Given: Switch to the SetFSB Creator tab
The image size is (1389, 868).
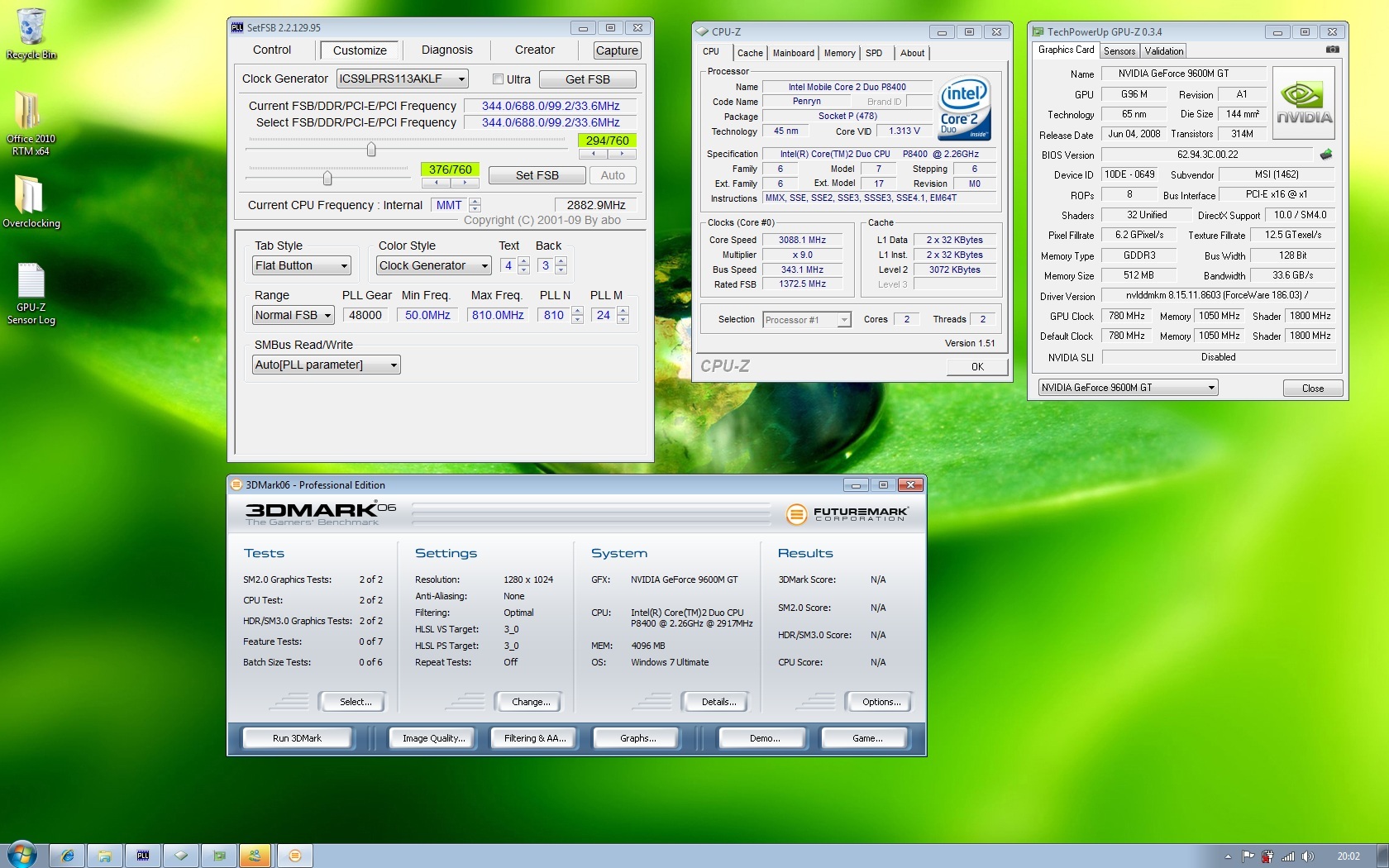Looking at the screenshot, I should 535,50.
